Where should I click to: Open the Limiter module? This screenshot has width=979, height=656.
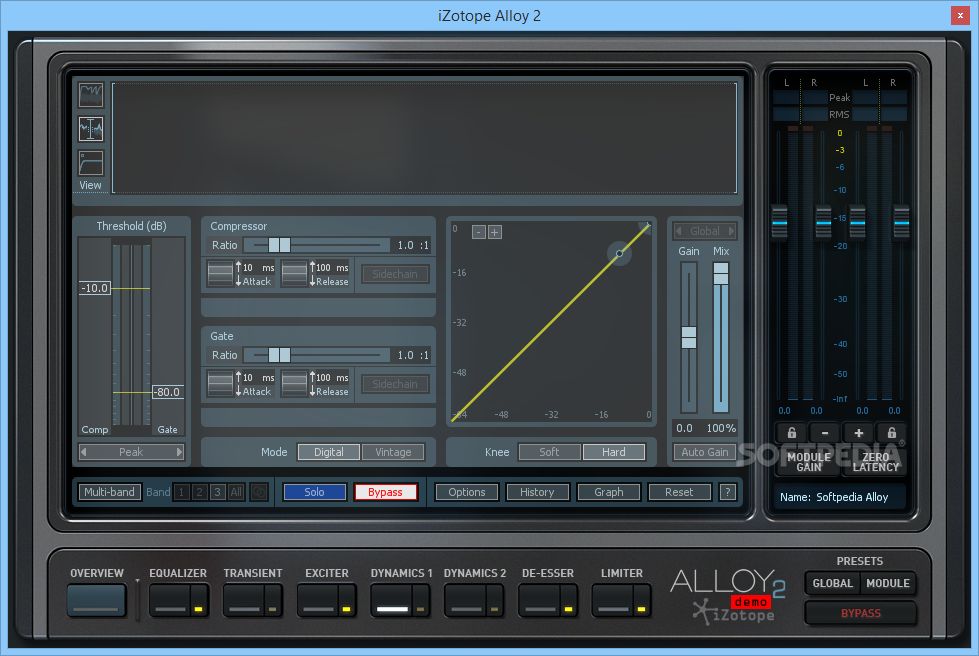coord(612,600)
